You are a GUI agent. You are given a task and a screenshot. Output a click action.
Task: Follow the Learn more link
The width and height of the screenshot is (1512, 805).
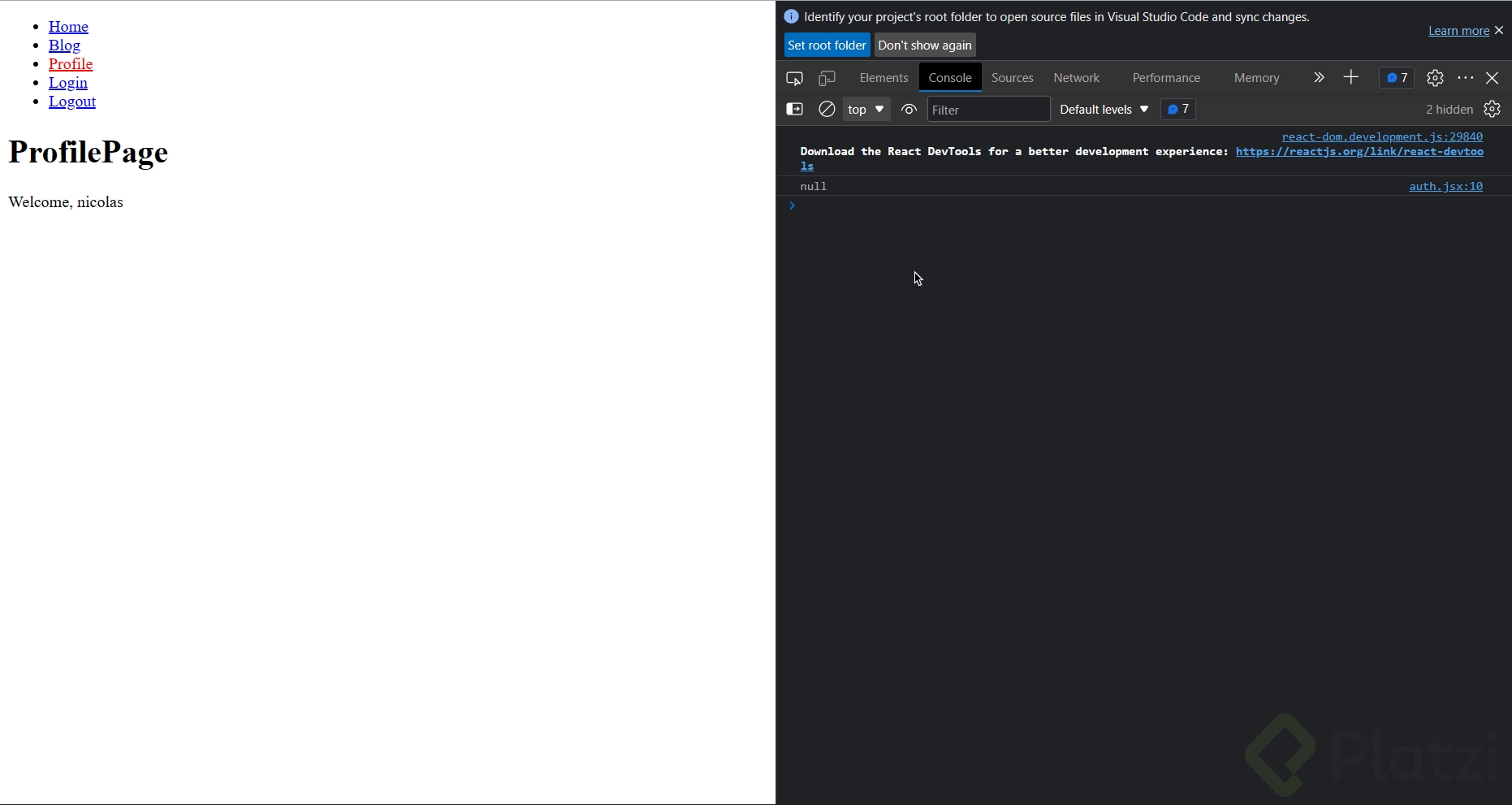1458,31
